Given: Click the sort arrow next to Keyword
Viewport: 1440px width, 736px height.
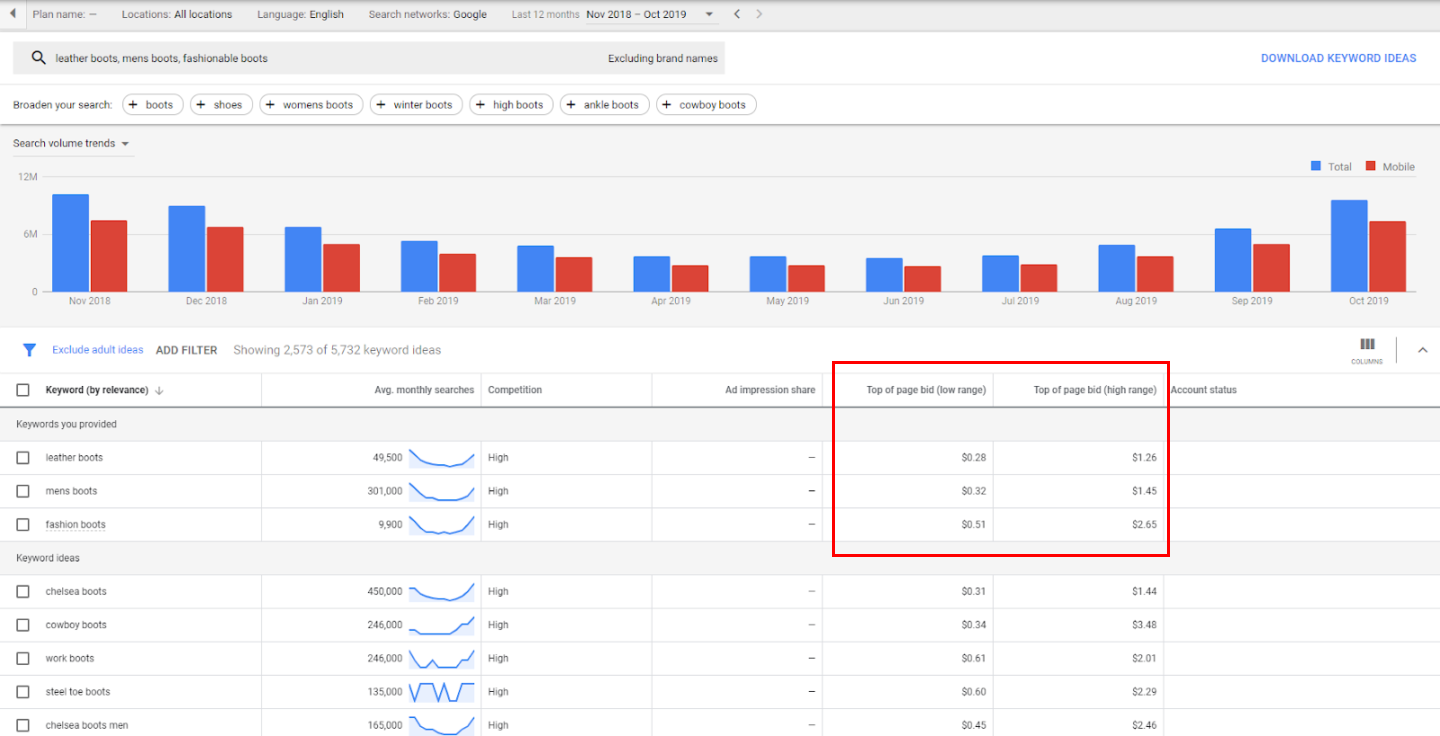Looking at the screenshot, I should tap(159, 390).
